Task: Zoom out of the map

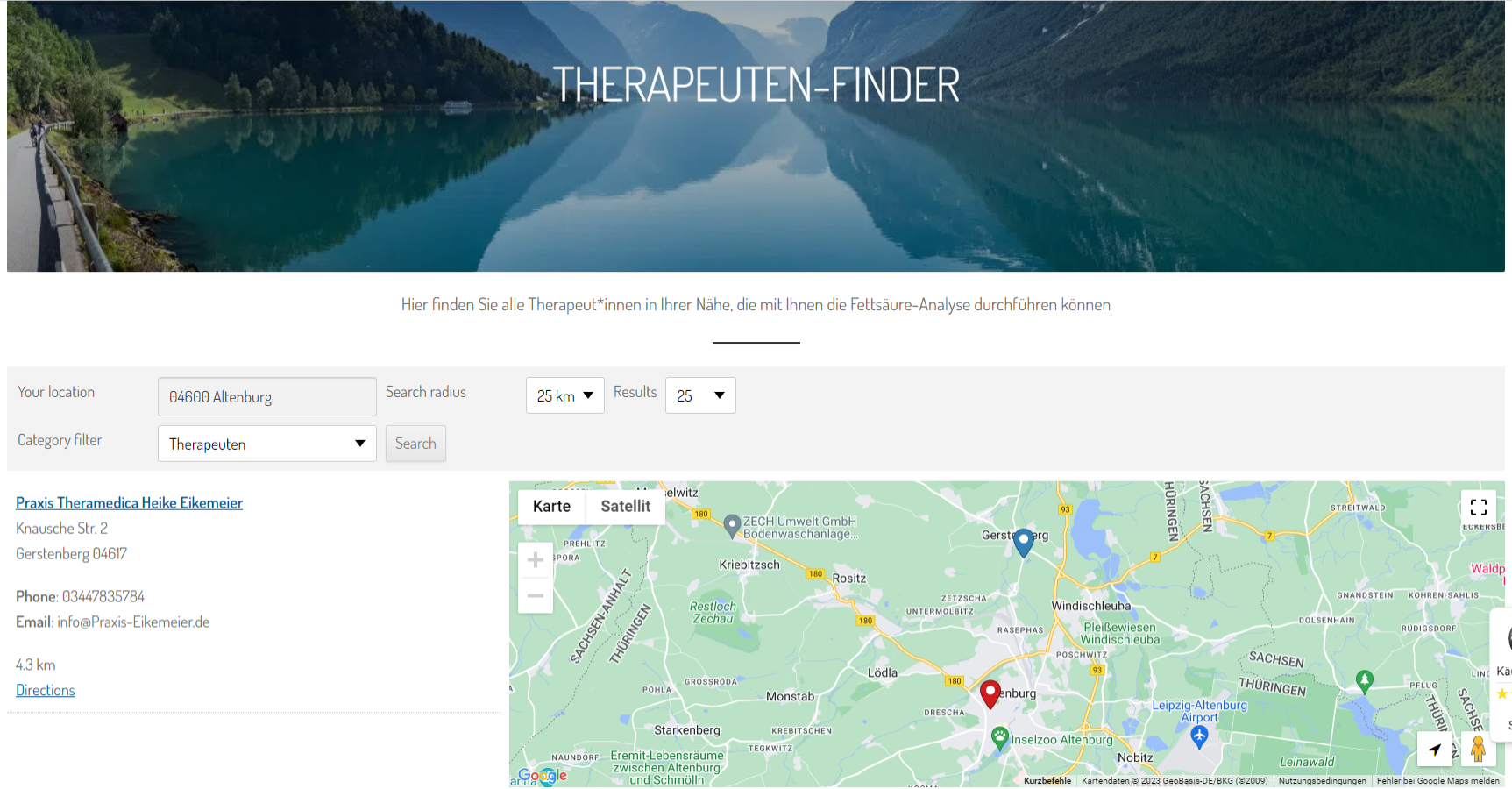Action: (x=536, y=596)
